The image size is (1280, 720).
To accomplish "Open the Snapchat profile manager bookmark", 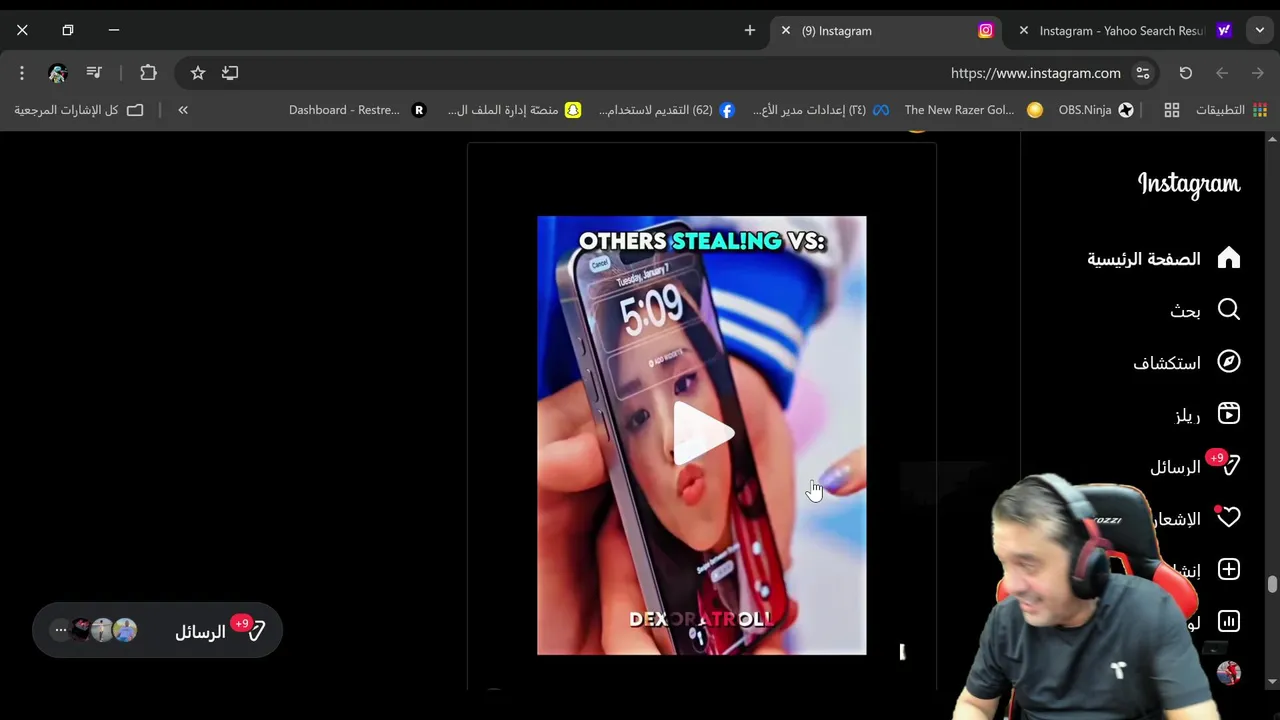I will 514,110.
